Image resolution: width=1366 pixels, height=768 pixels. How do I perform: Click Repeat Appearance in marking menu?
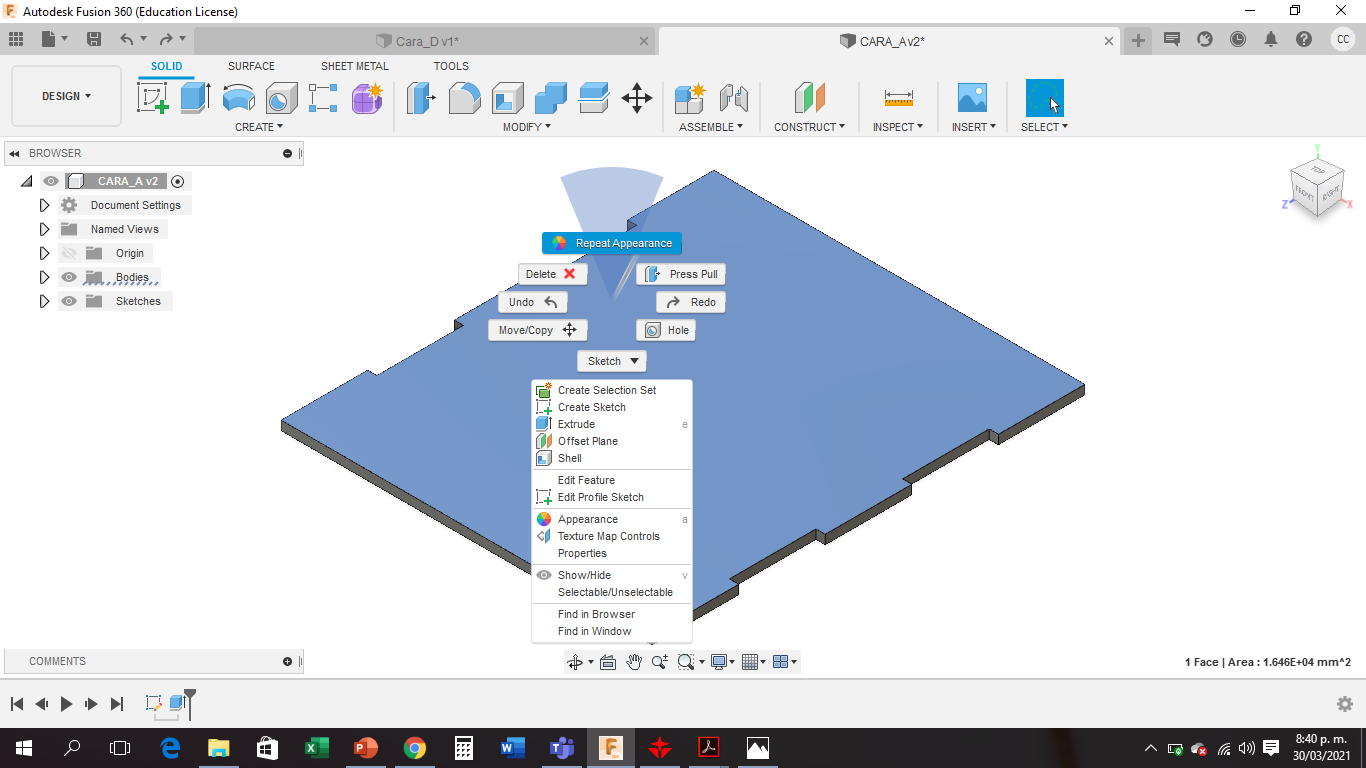612,243
